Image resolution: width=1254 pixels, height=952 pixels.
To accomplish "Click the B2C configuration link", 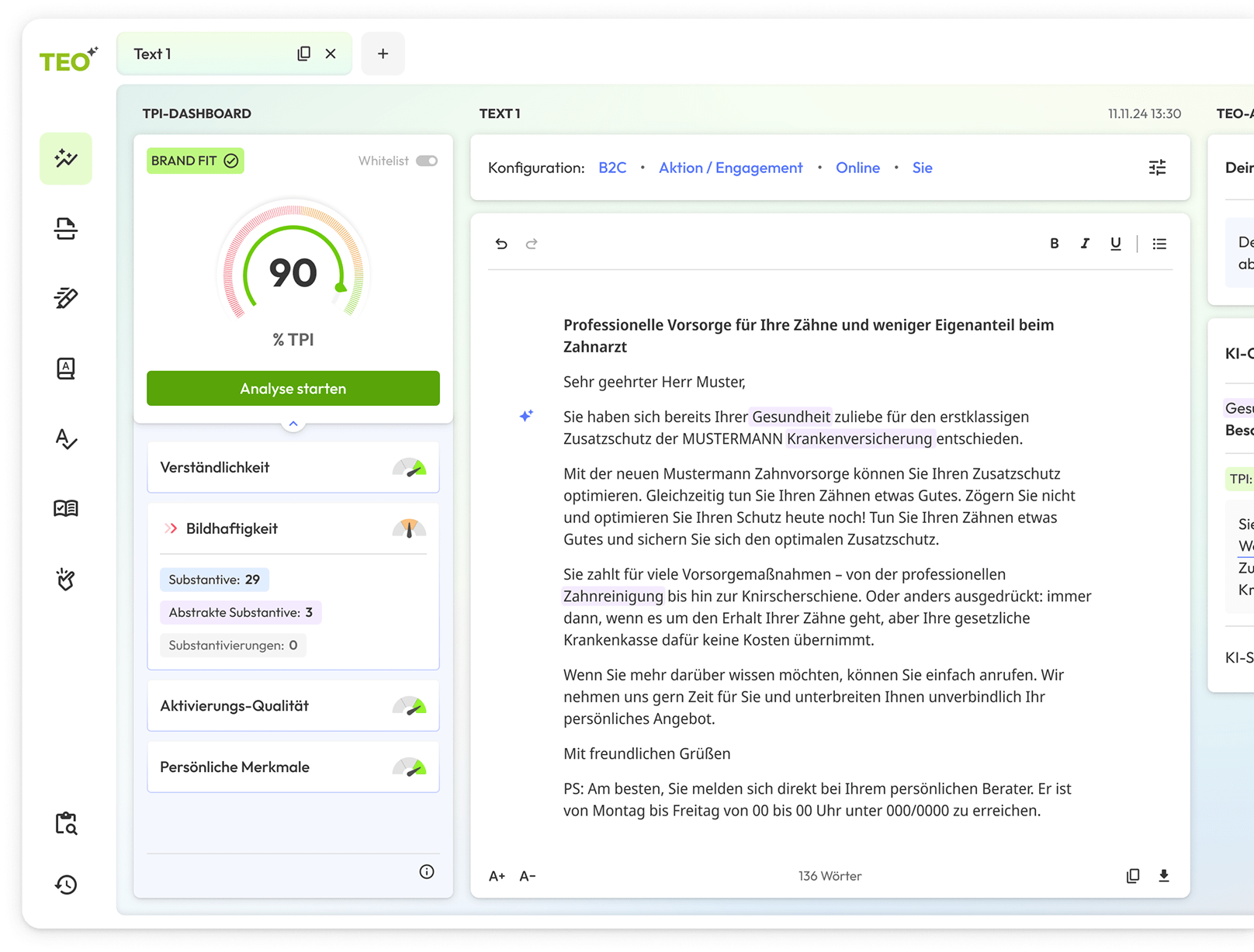I will (x=612, y=168).
